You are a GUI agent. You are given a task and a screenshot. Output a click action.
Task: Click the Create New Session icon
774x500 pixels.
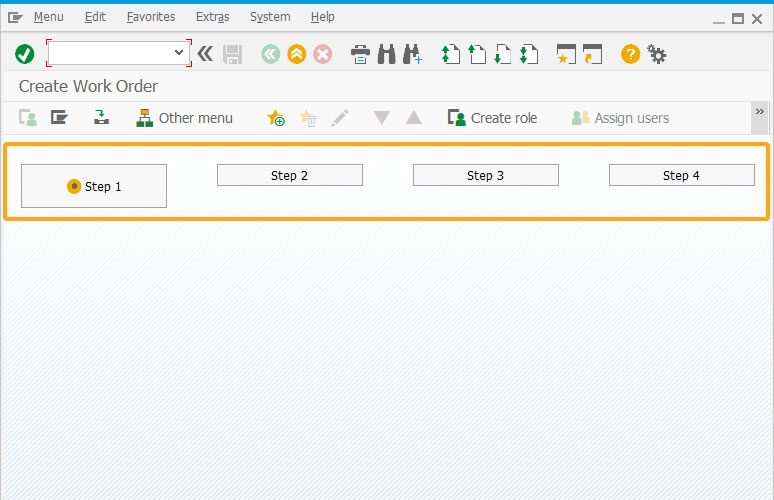(566, 54)
